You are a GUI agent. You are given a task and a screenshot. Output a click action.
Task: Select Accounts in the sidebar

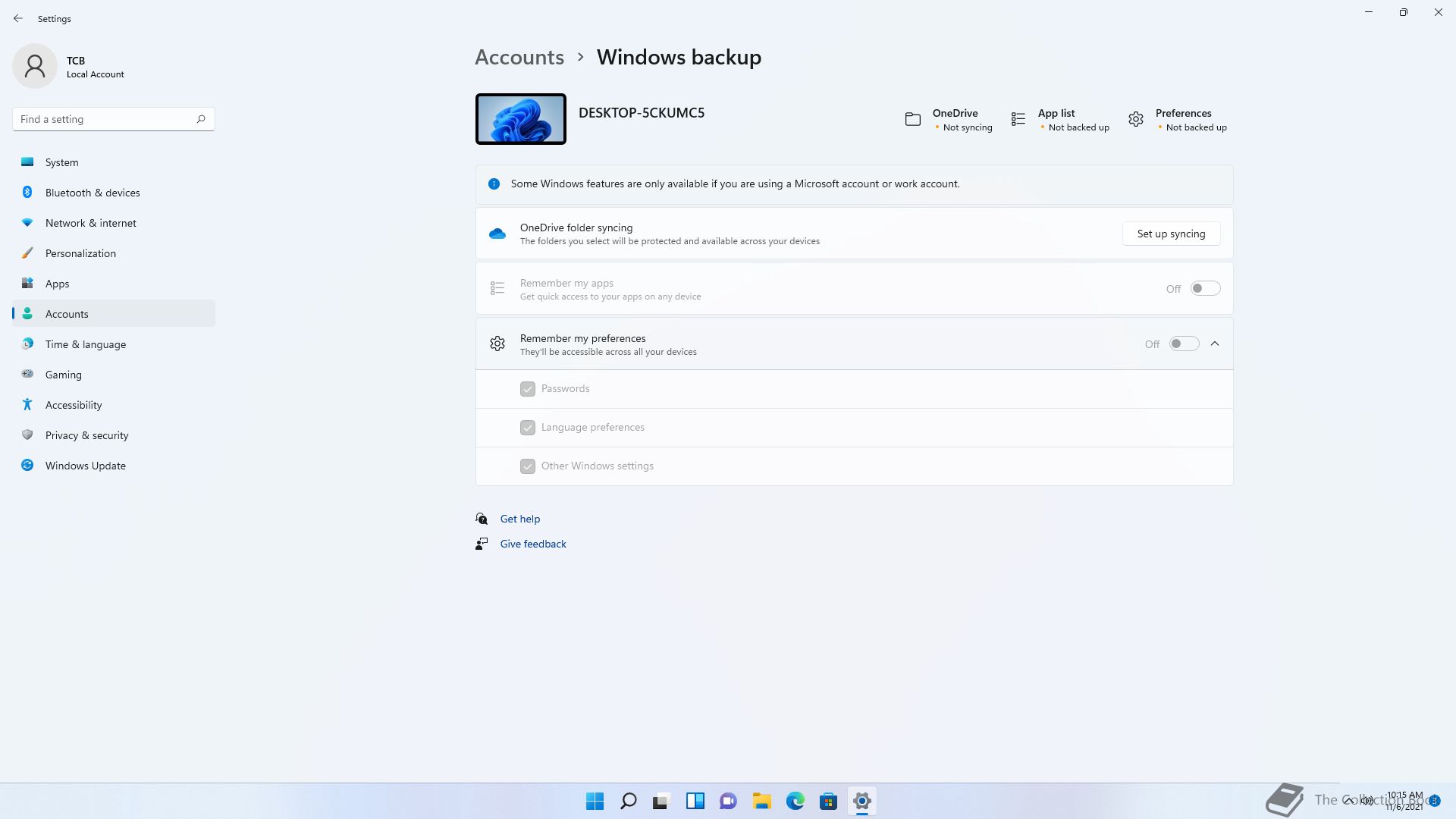(114, 314)
